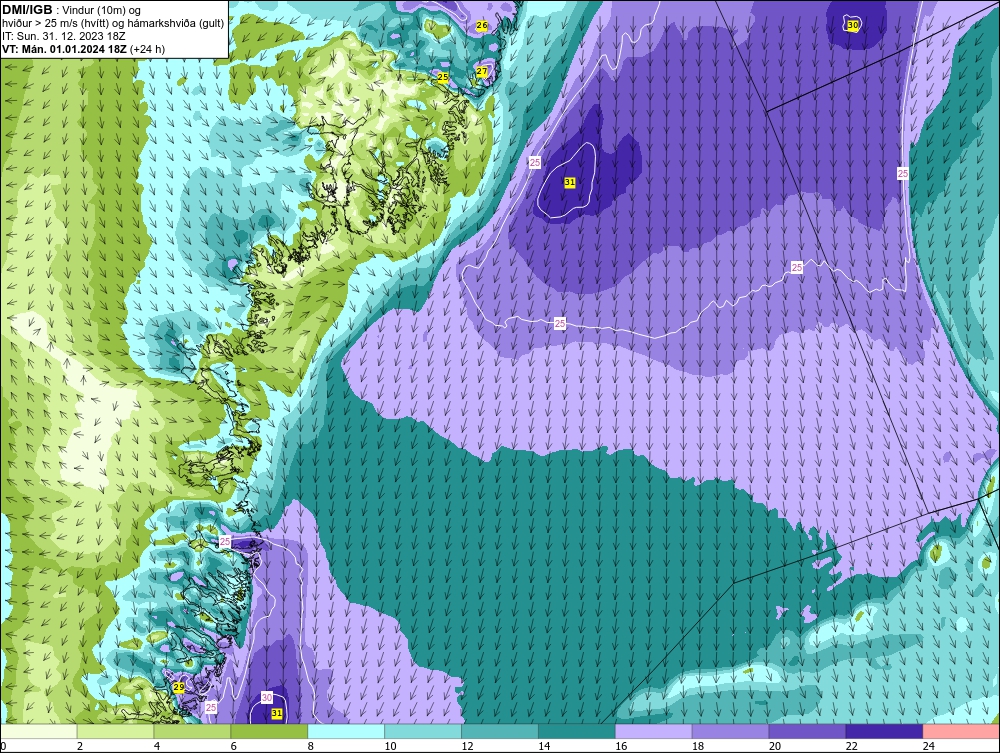Pick the 4–6 m/s green legend swatch
The width and height of the screenshot is (1000, 753).
point(192,731)
